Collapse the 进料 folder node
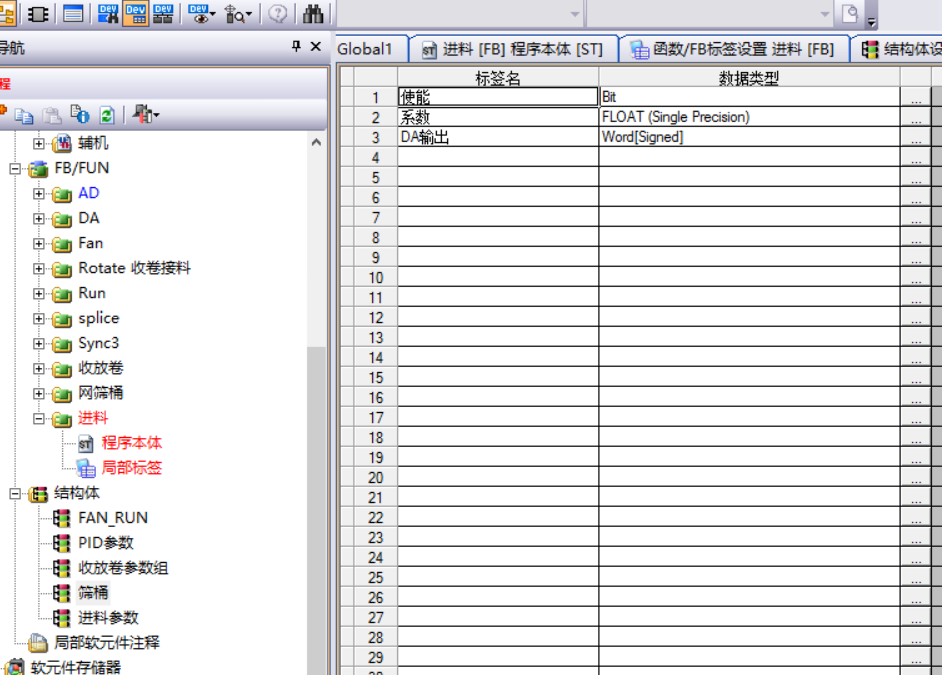This screenshot has width=942, height=675. pos(39,418)
